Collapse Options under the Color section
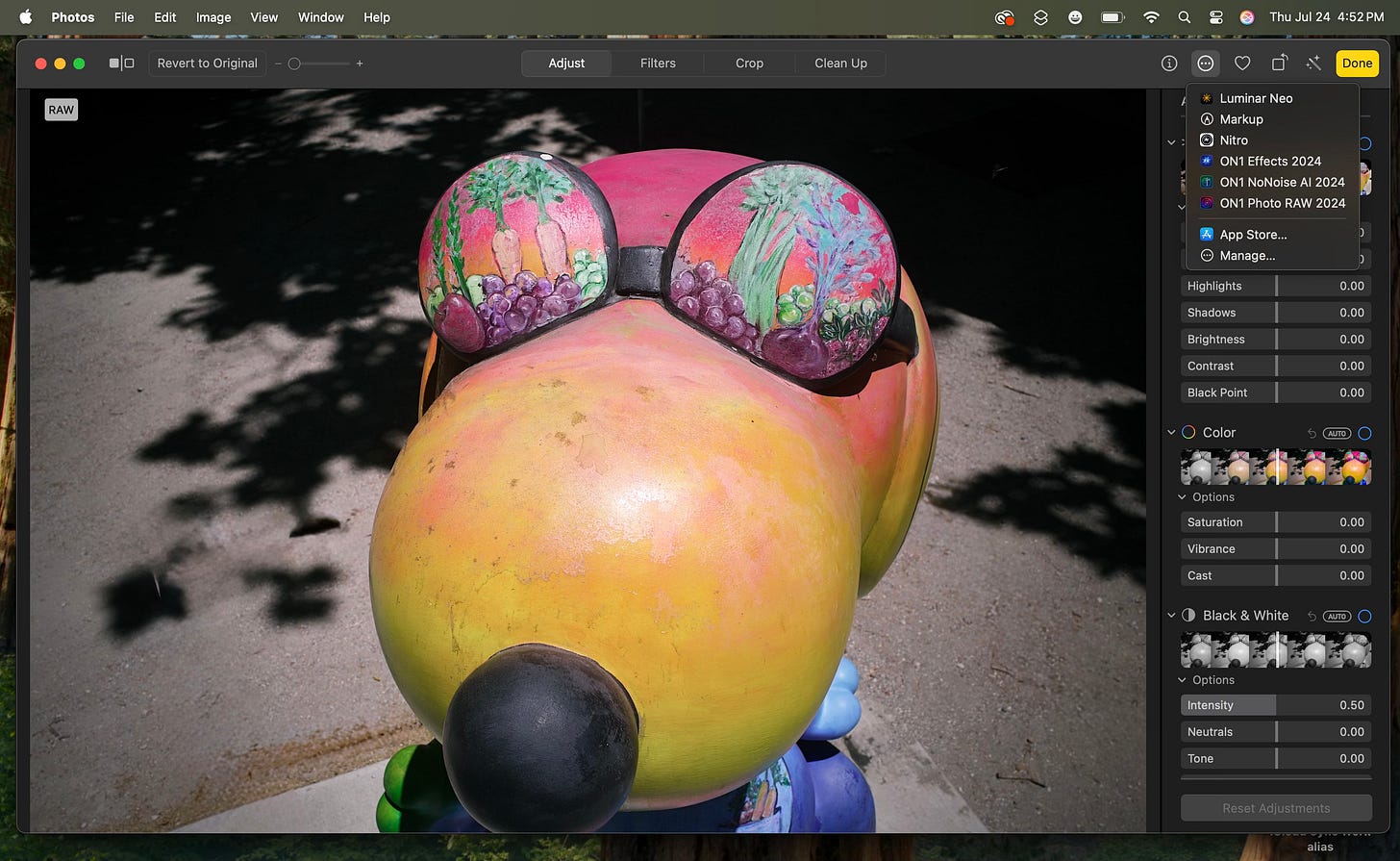The image size is (1400, 861). tap(1183, 497)
